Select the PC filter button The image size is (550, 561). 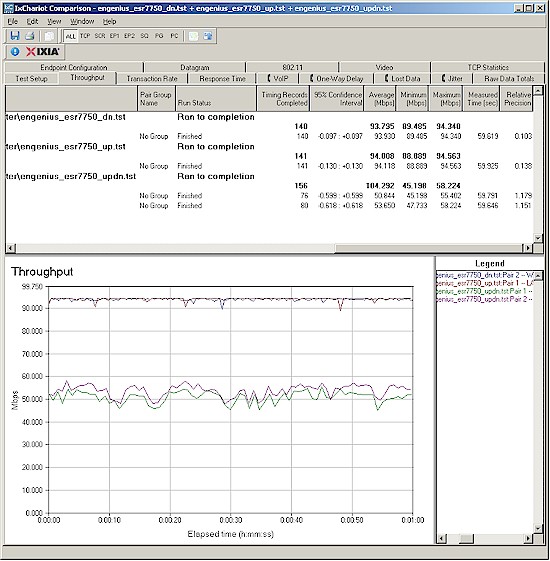tap(174, 36)
